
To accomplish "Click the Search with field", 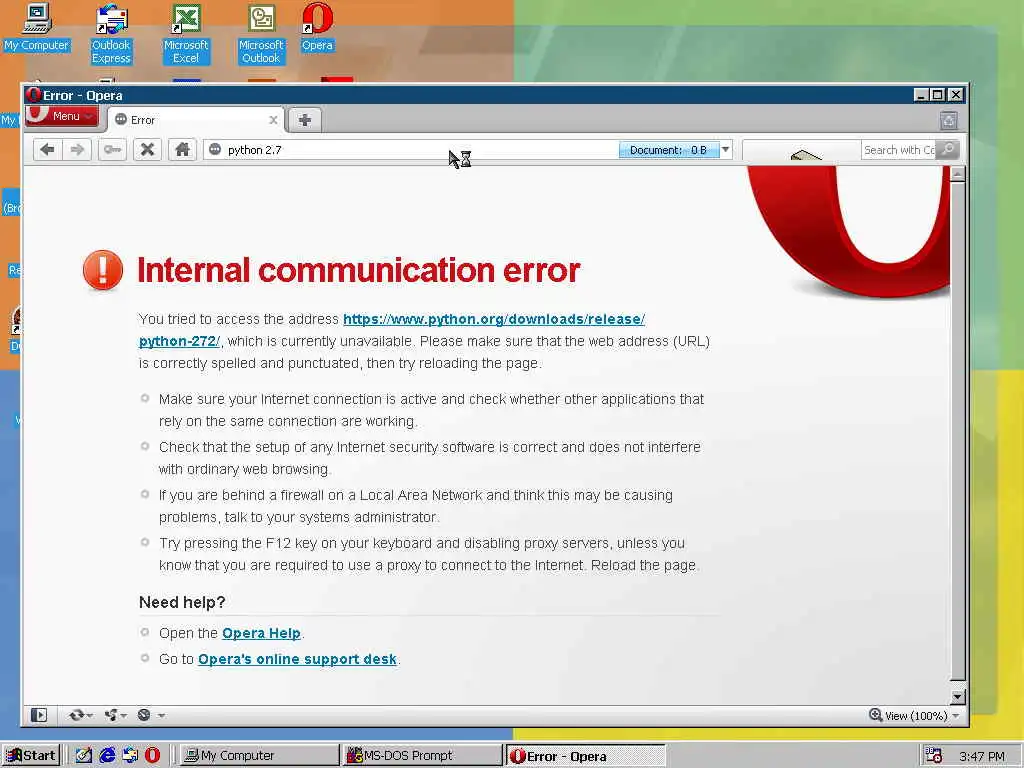I will [899, 150].
